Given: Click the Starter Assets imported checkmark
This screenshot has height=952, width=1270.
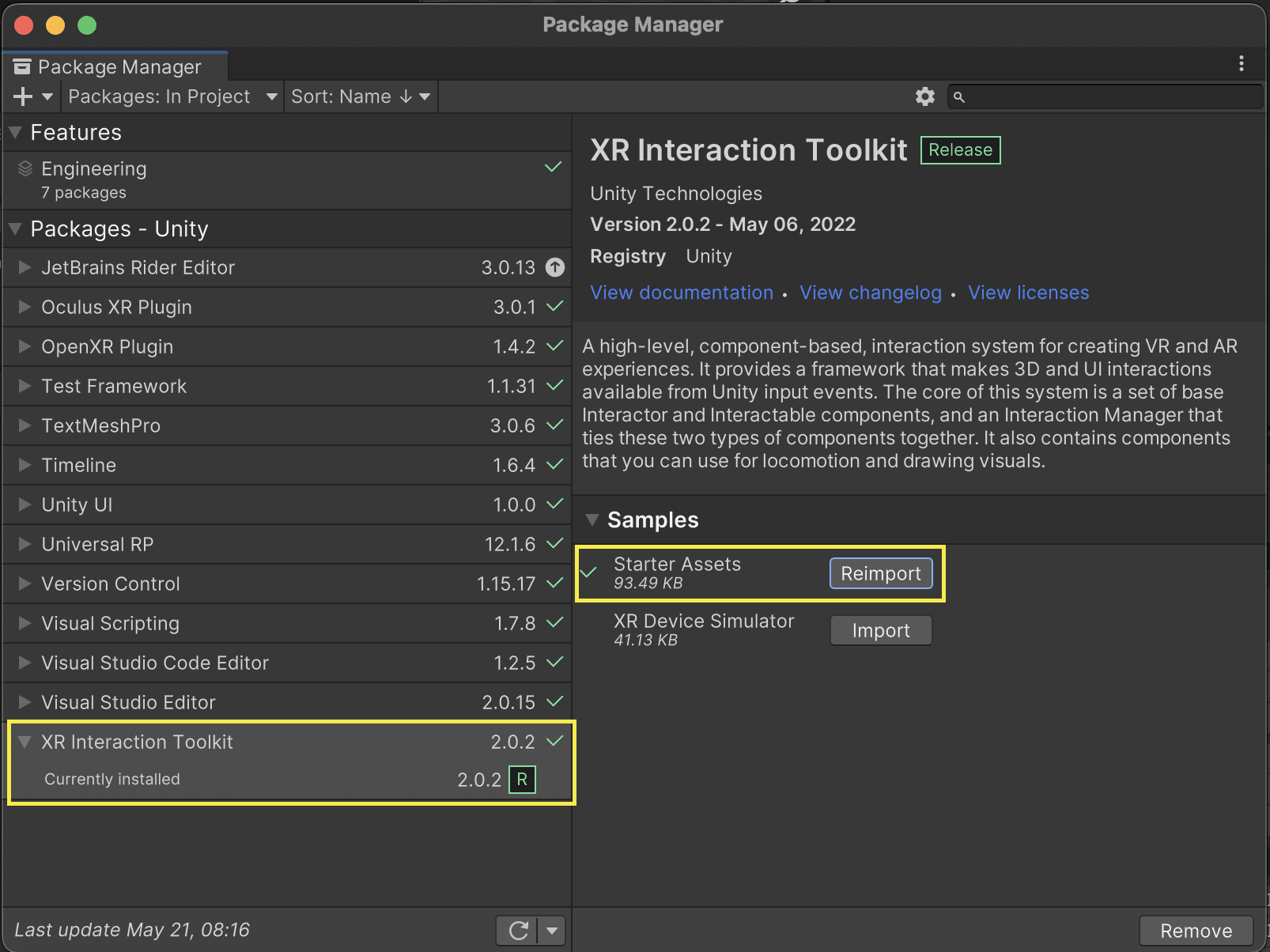Looking at the screenshot, I should (589, 572).
